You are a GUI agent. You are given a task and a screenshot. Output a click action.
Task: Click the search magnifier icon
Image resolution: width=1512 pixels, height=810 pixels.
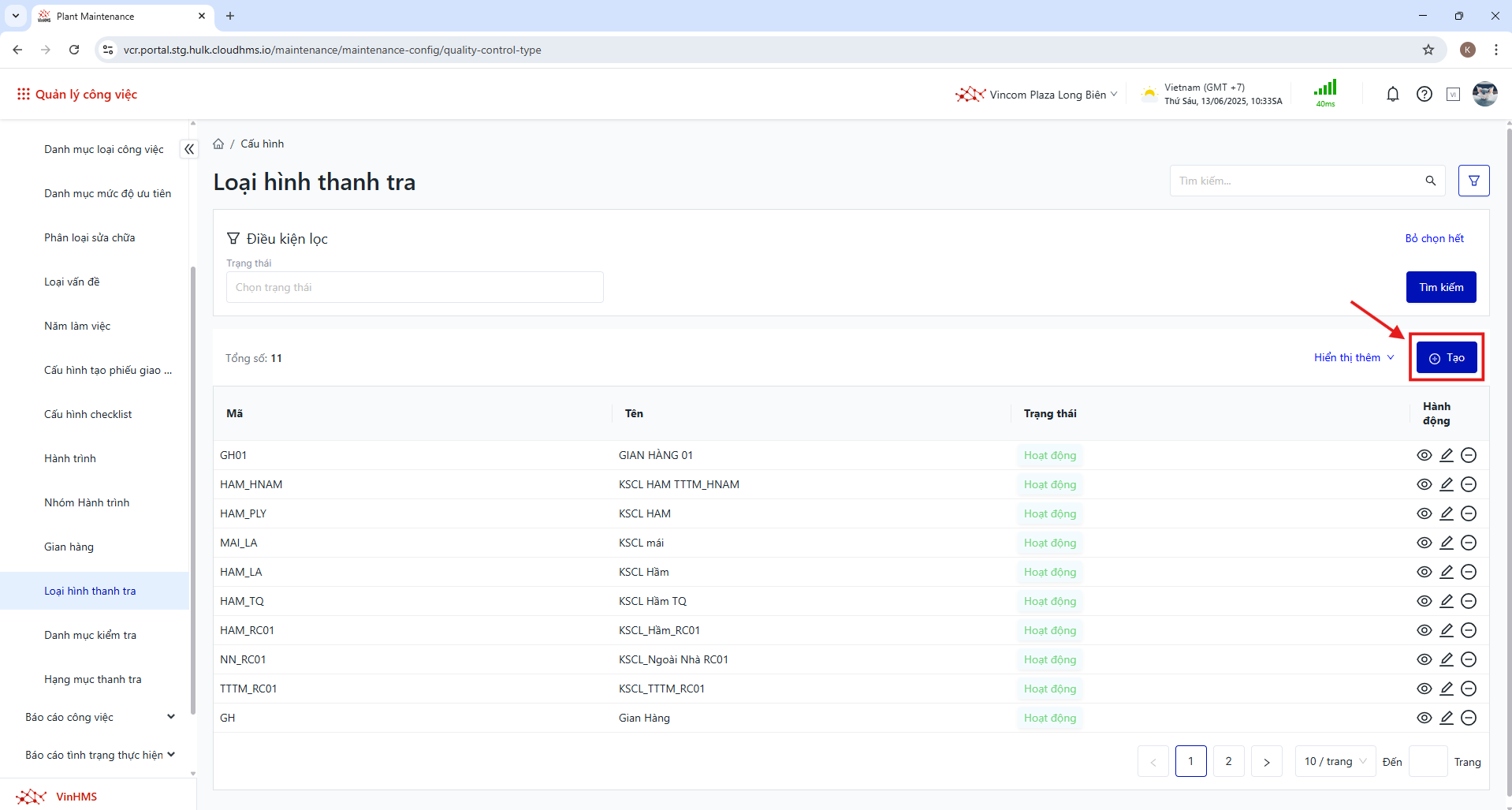1430,181
